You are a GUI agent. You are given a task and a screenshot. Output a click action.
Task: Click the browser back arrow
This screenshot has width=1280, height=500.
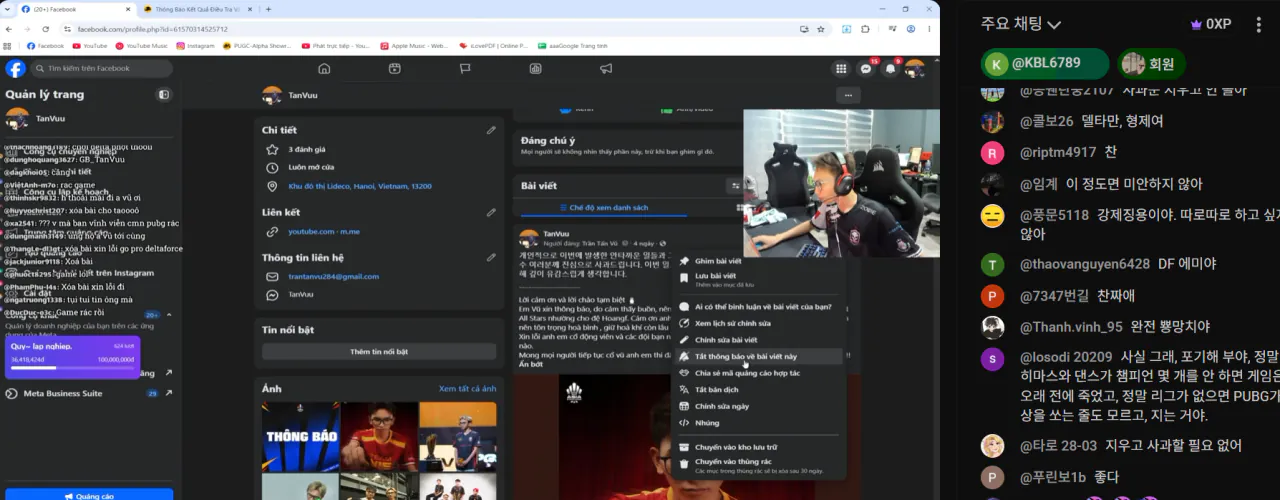[9, 29]
